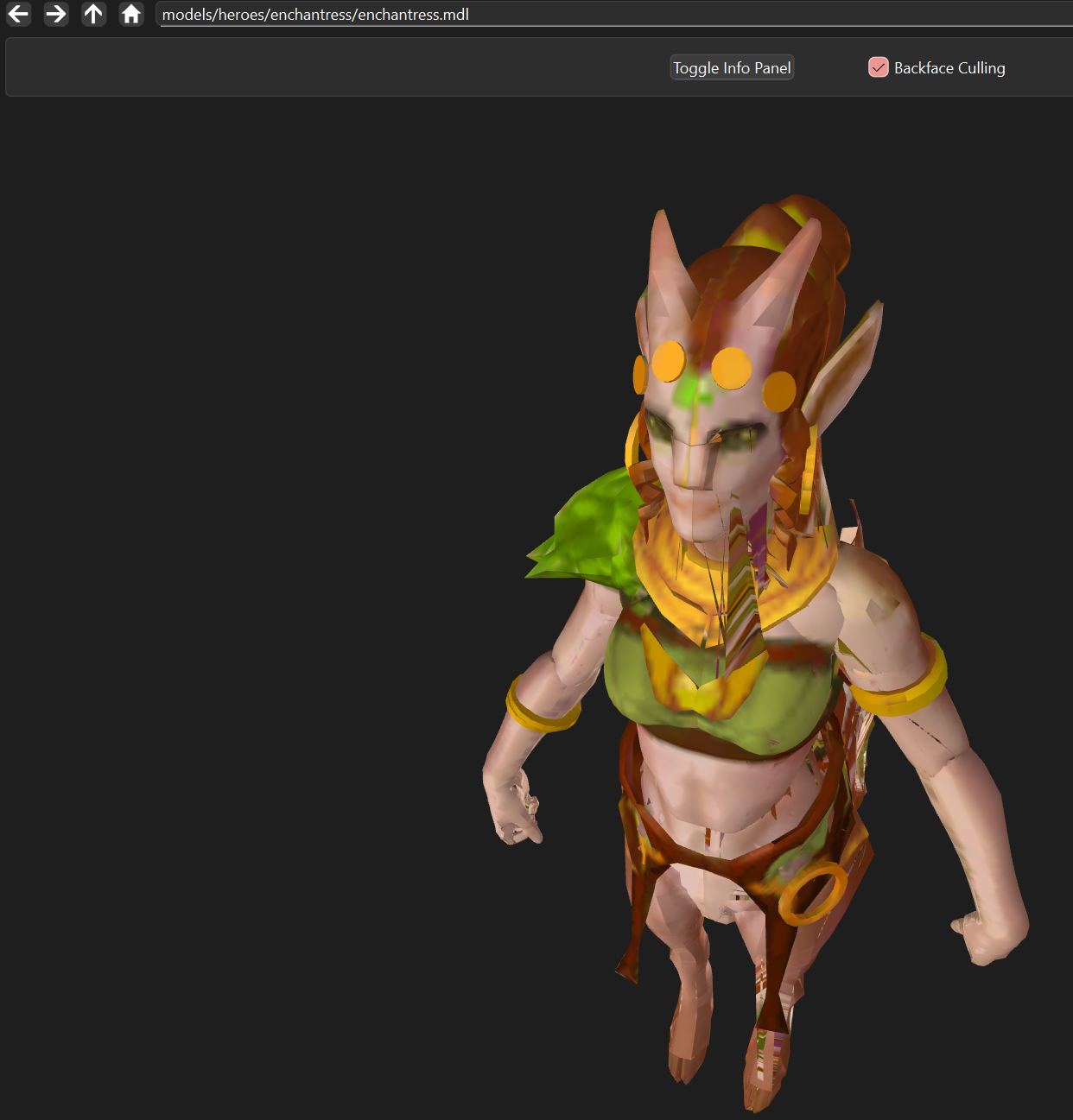
Task: Click the Backface Culling label text
Action: 949,67
